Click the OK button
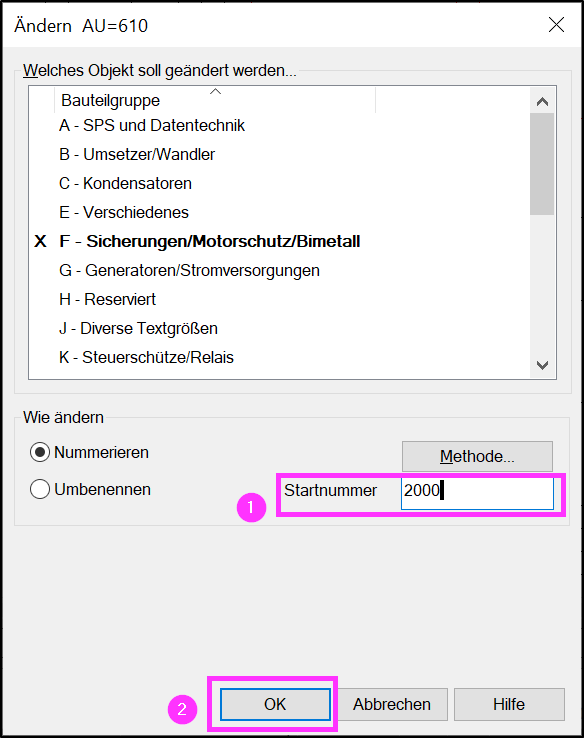This screenshot has height=738, width=584. [275, 704]
